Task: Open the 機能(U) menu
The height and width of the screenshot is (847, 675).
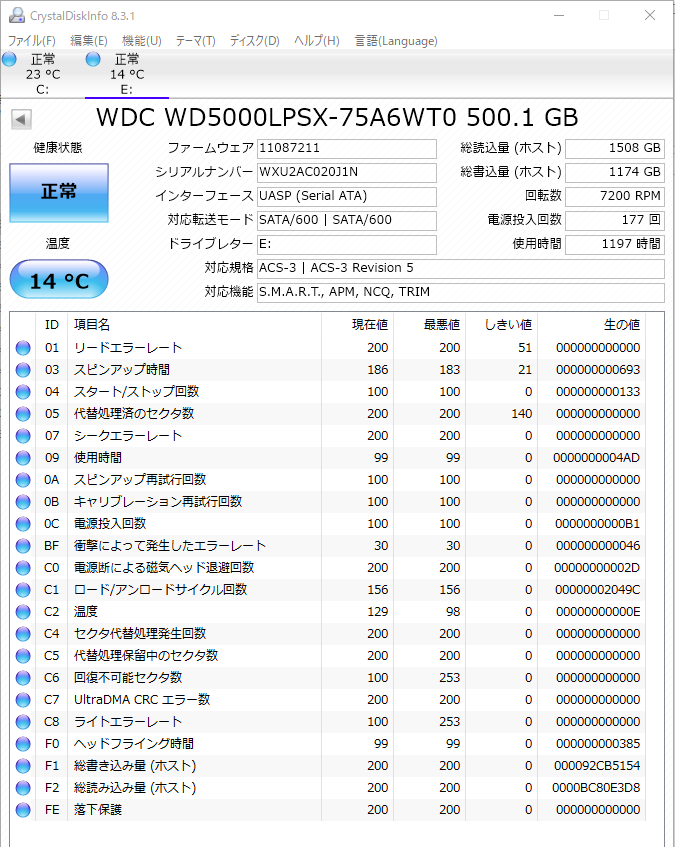Action: click(x=141, y=41)
